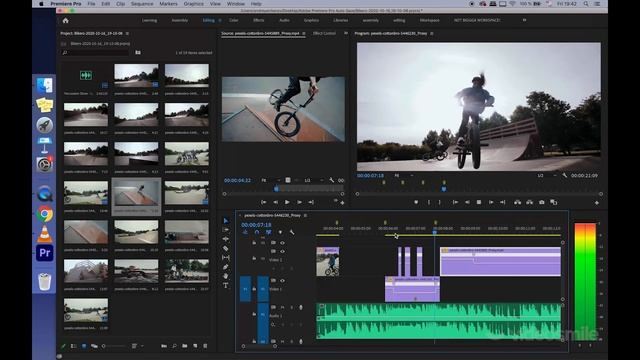640x360 pixels.
Task: Select the Razor tool
Action: [226, 248]
